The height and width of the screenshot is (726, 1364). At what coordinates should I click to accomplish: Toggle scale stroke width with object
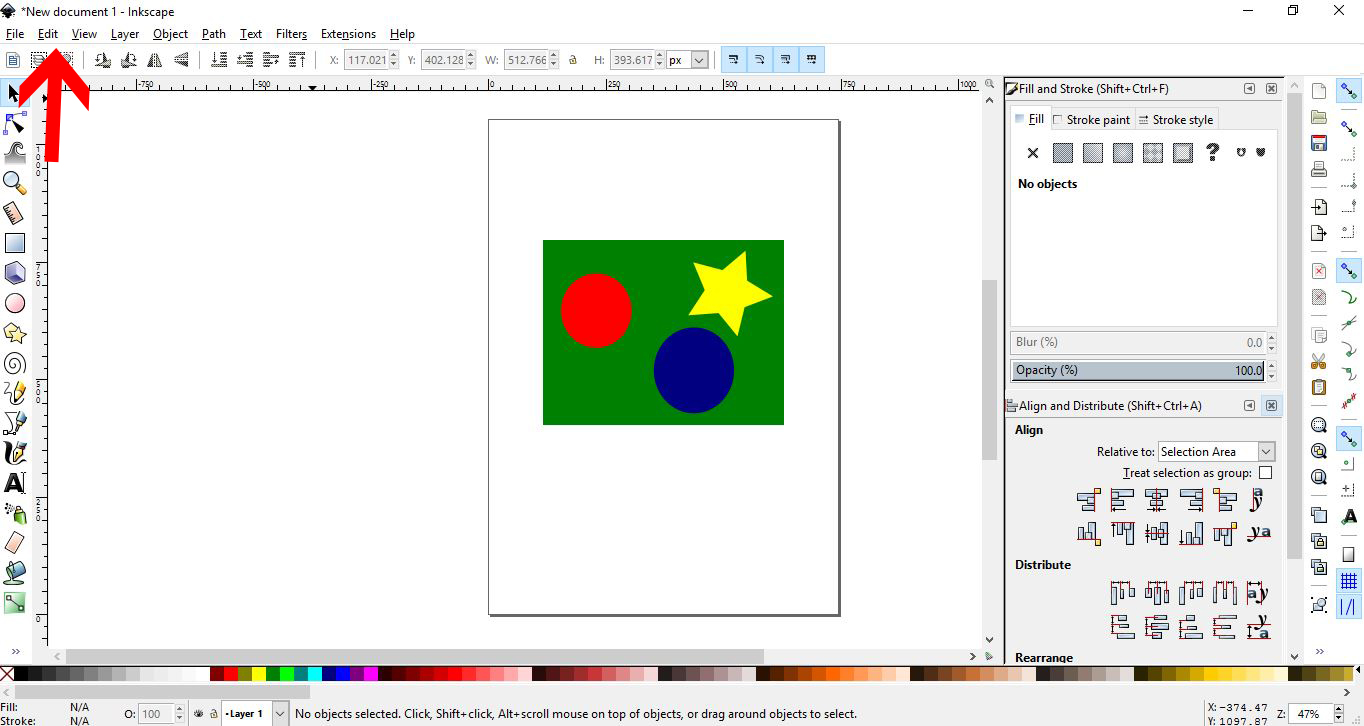(x=734, y=60)
